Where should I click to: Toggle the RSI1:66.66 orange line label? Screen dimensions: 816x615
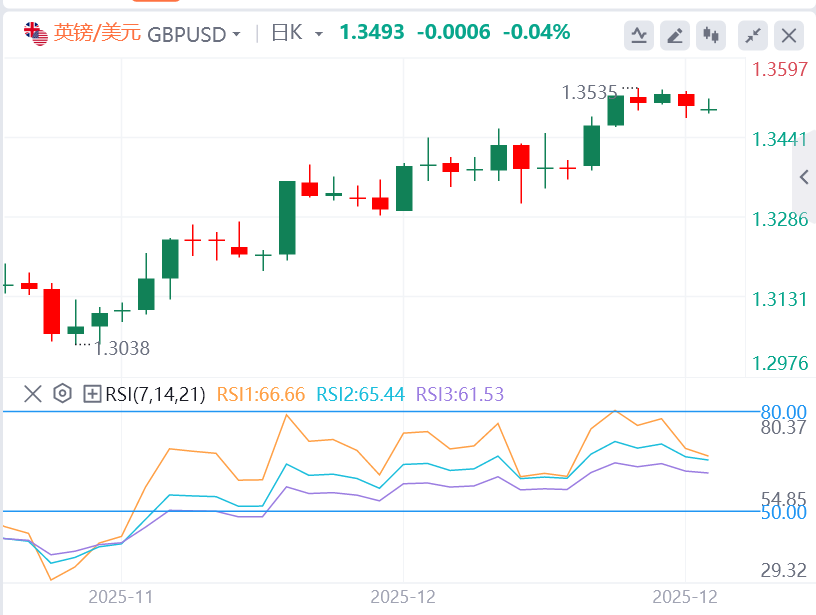click(x=260, y=394)
